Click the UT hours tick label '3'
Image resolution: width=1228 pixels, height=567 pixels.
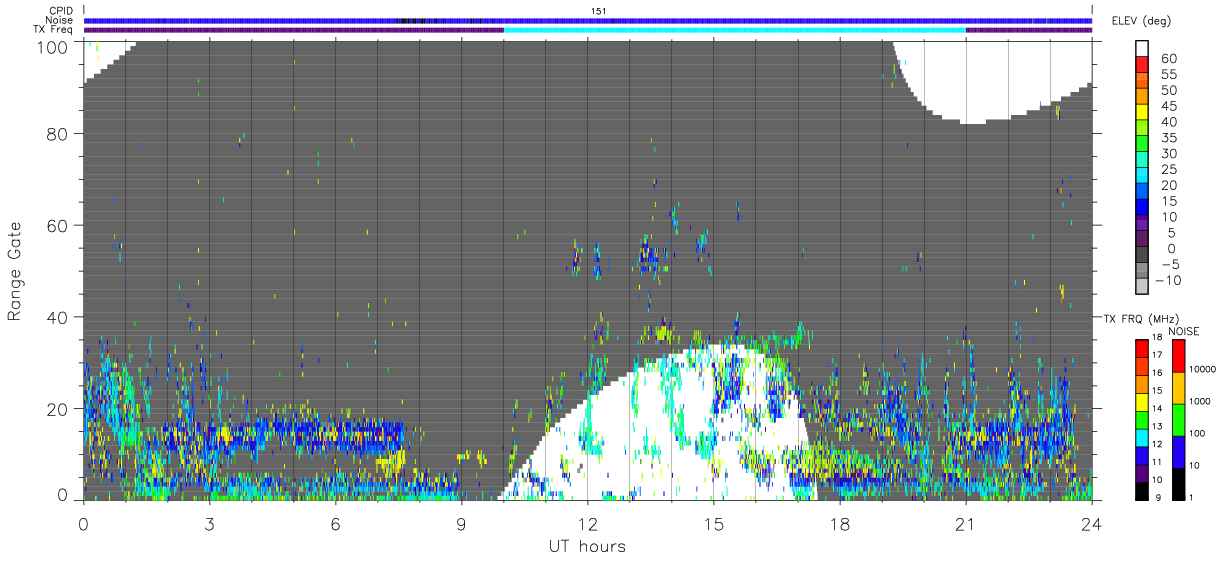pos(209,523)
